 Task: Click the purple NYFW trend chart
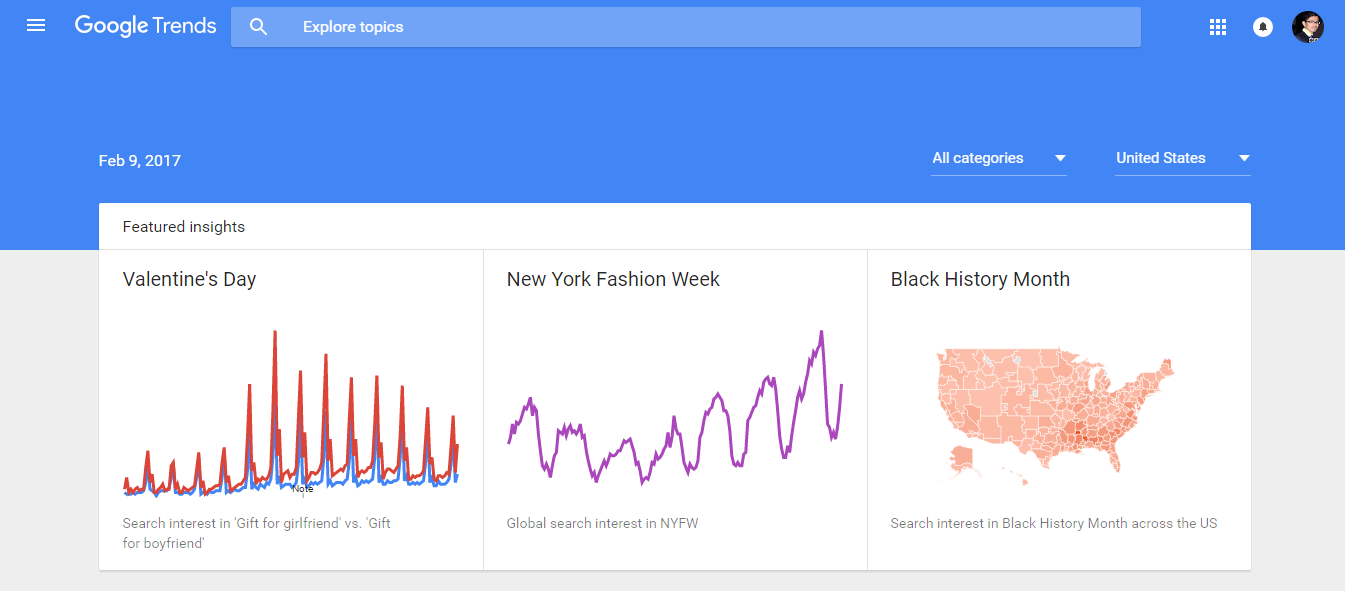coord(675,410)
